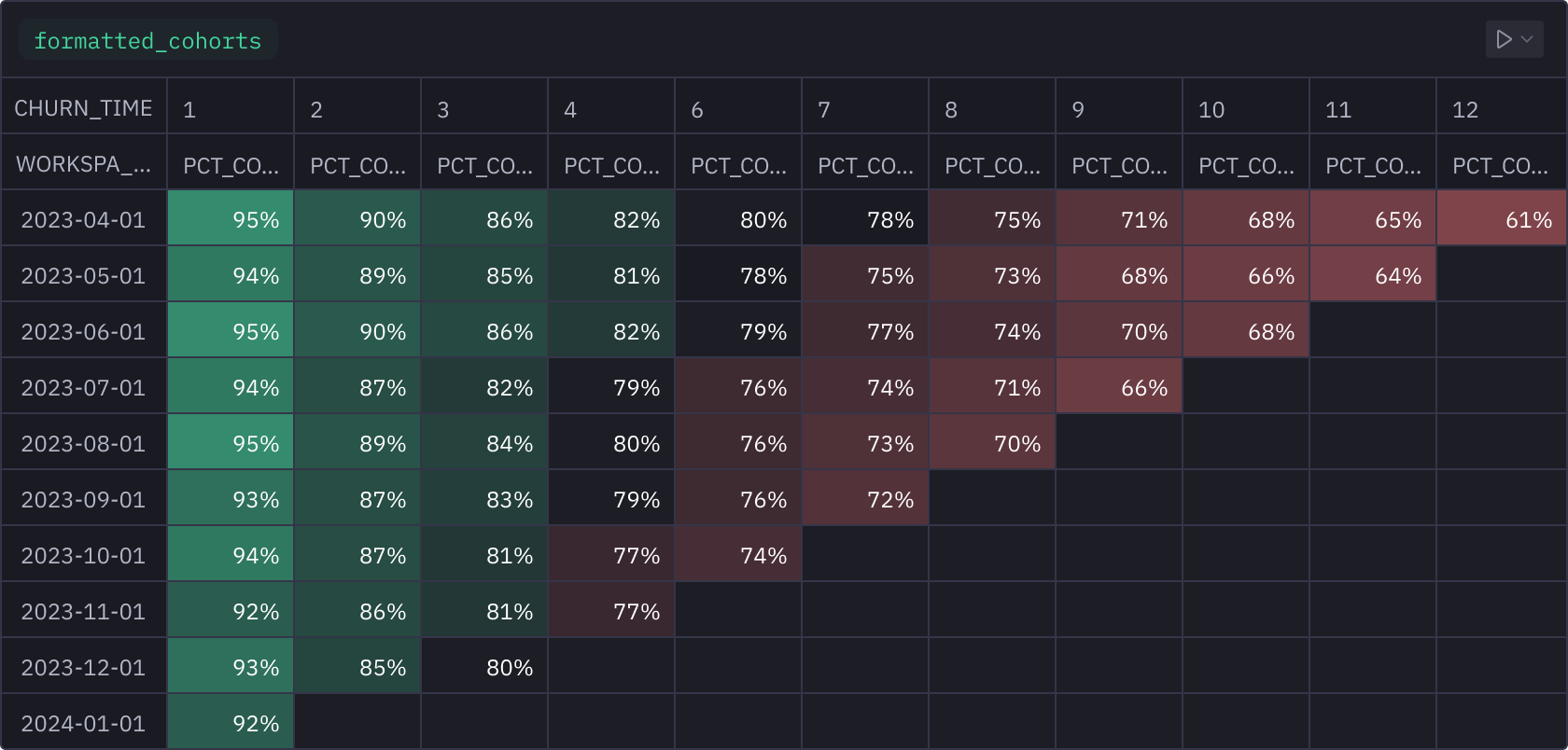Screen dimensions: 1568x750
Task: Click the 61% cell in column 12
Action: [1501, 218]
